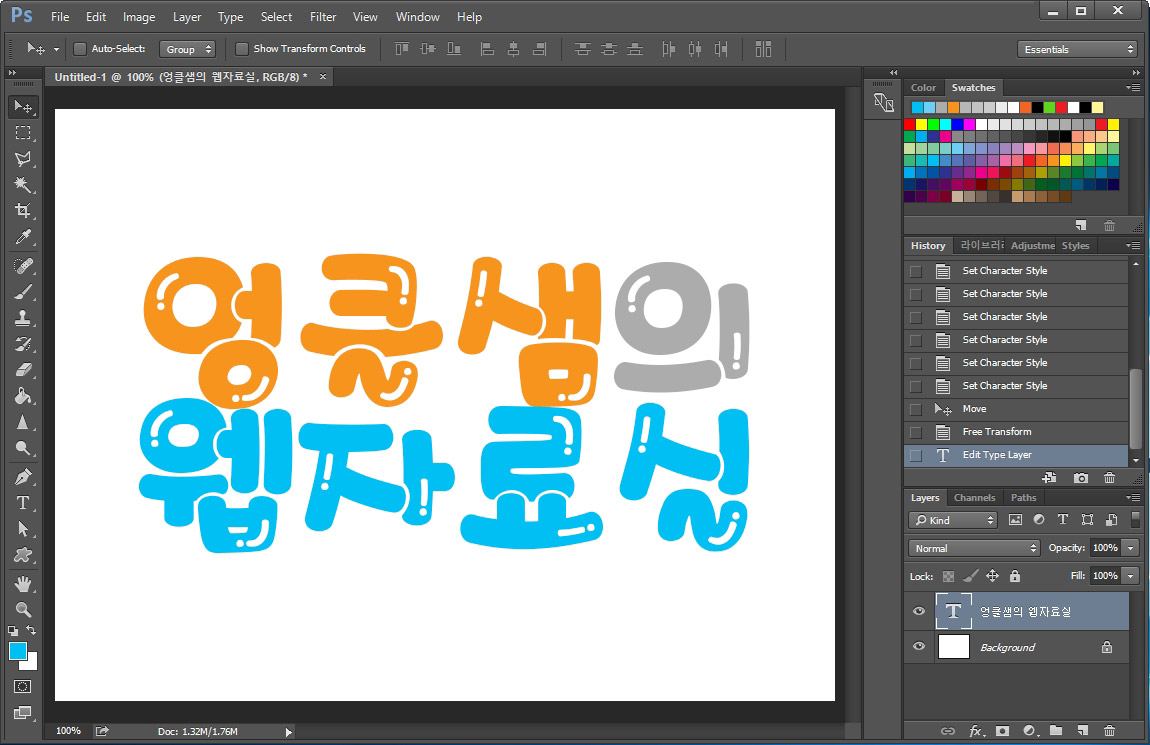The height and width of the screenshot is (745, 1150).
Task: Select the Healing Brush tool
Action: [23, 265]
